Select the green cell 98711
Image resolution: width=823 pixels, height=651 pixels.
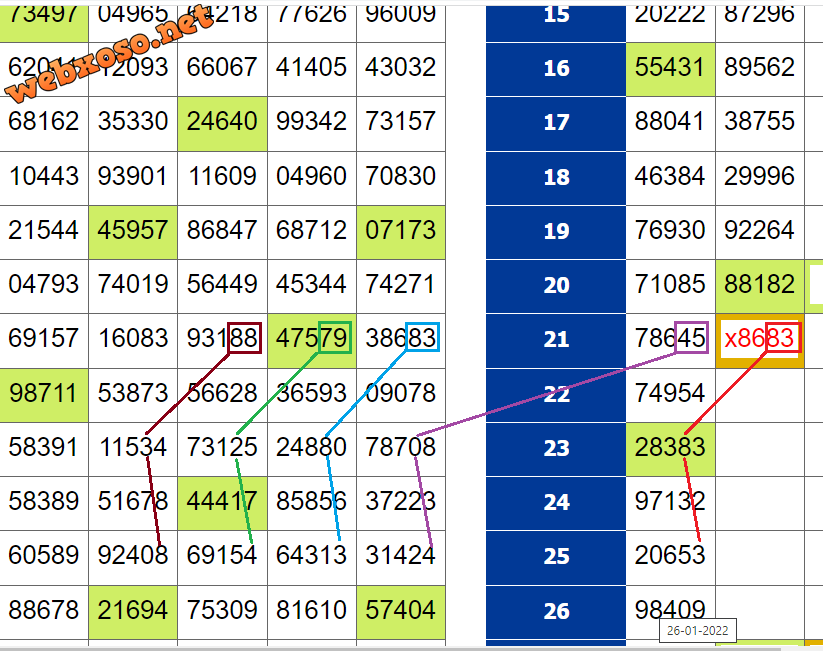coord(44,393)
